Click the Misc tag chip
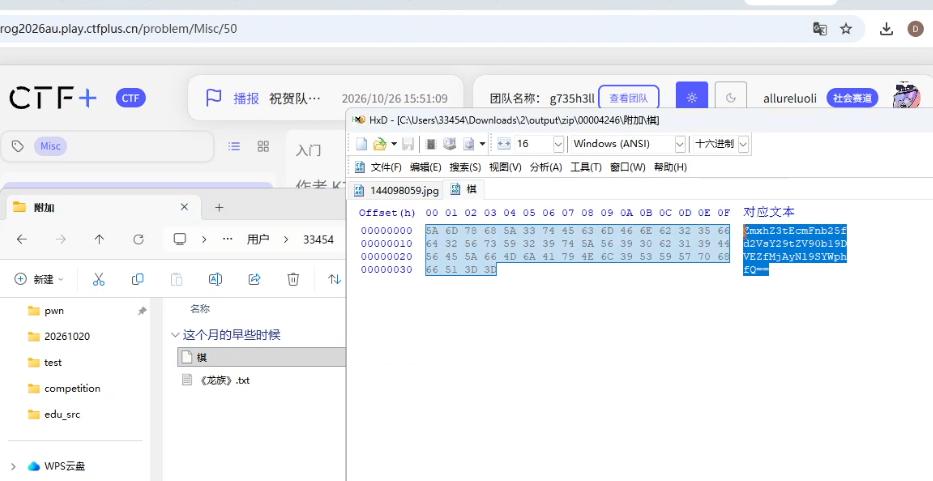933x481 pixels. 51,146
